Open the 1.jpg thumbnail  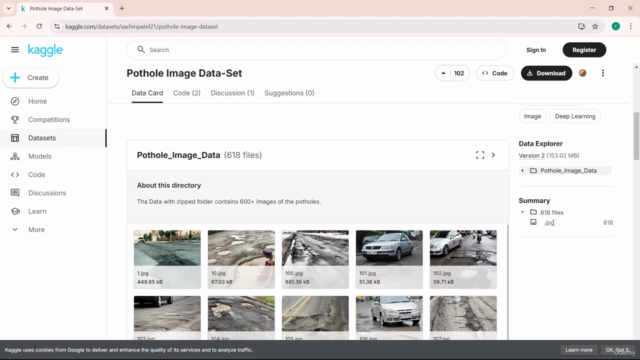tap(167, 259)
